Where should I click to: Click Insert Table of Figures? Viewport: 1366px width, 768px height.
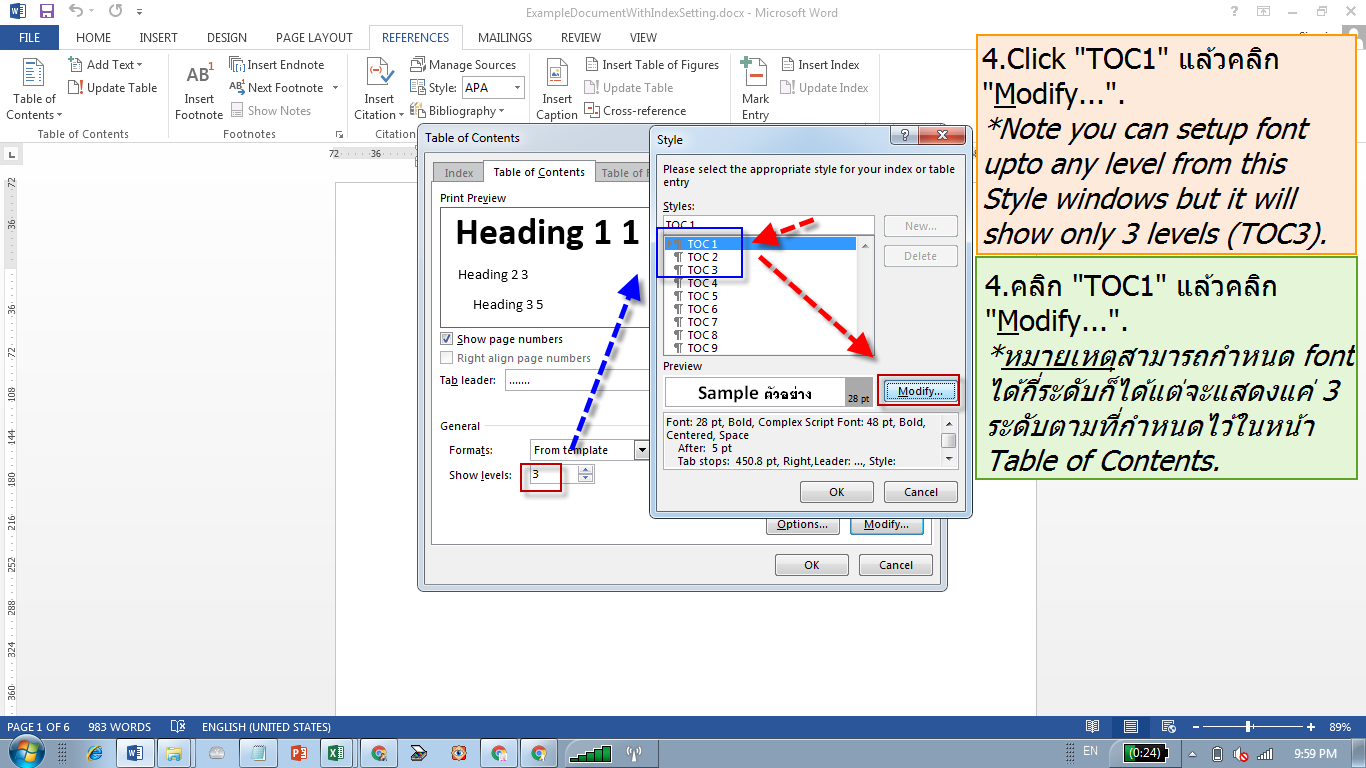tap(652, 64)
